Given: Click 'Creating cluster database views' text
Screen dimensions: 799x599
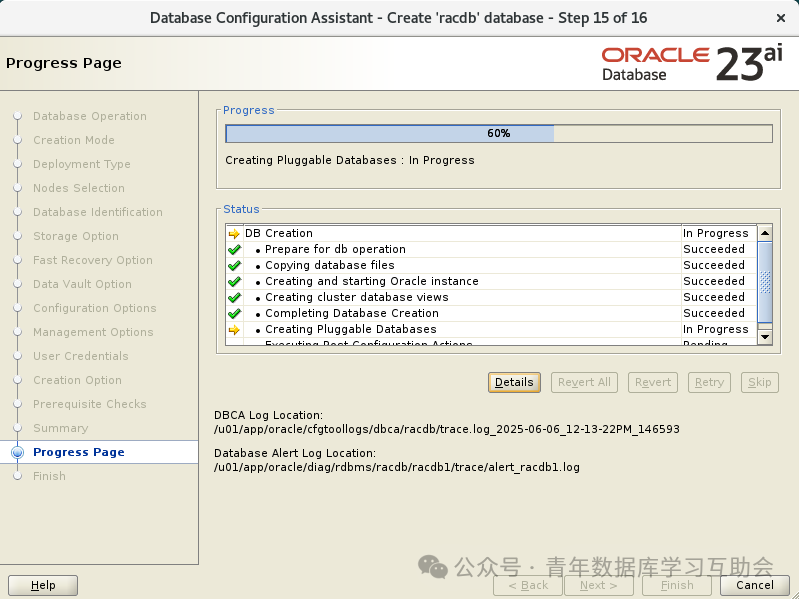Looking at the screenshot, I should [x=357, y=297].
